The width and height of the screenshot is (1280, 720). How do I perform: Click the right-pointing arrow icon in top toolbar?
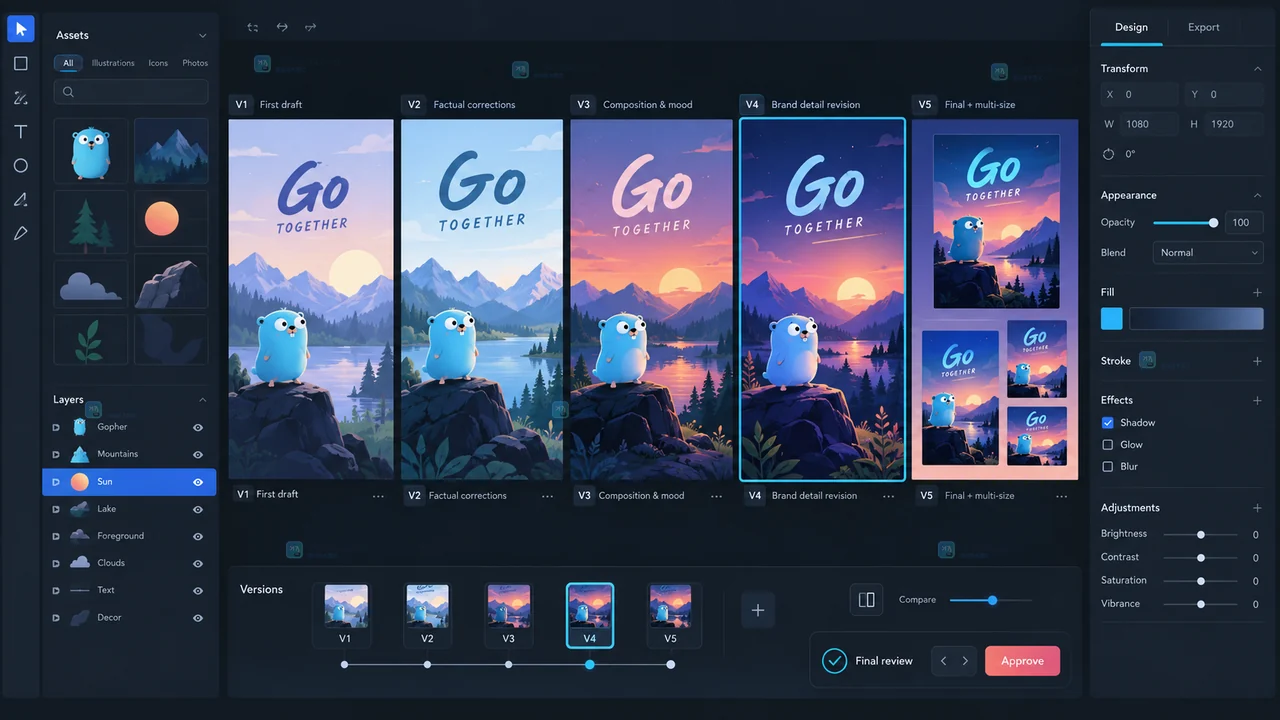(x=310, y=27)
